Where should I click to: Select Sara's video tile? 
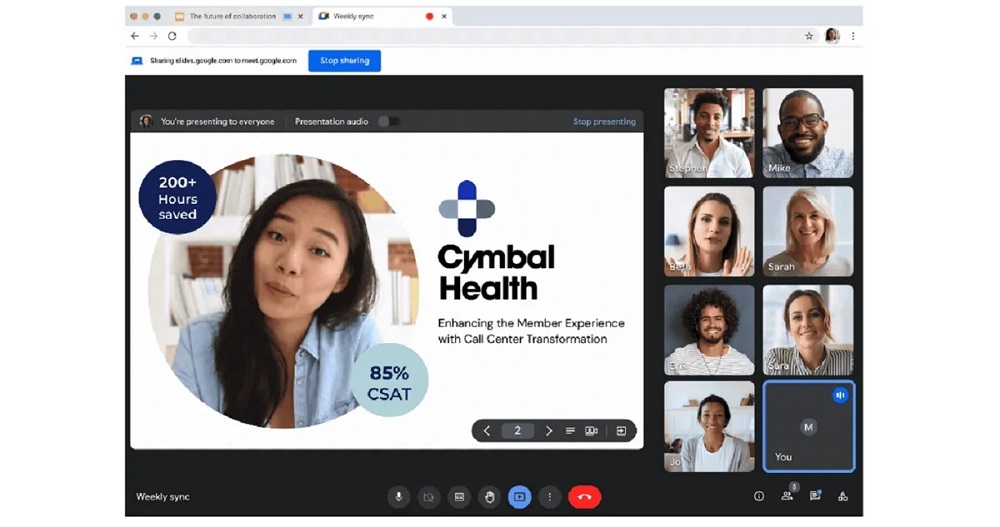[x=808, y=329]
